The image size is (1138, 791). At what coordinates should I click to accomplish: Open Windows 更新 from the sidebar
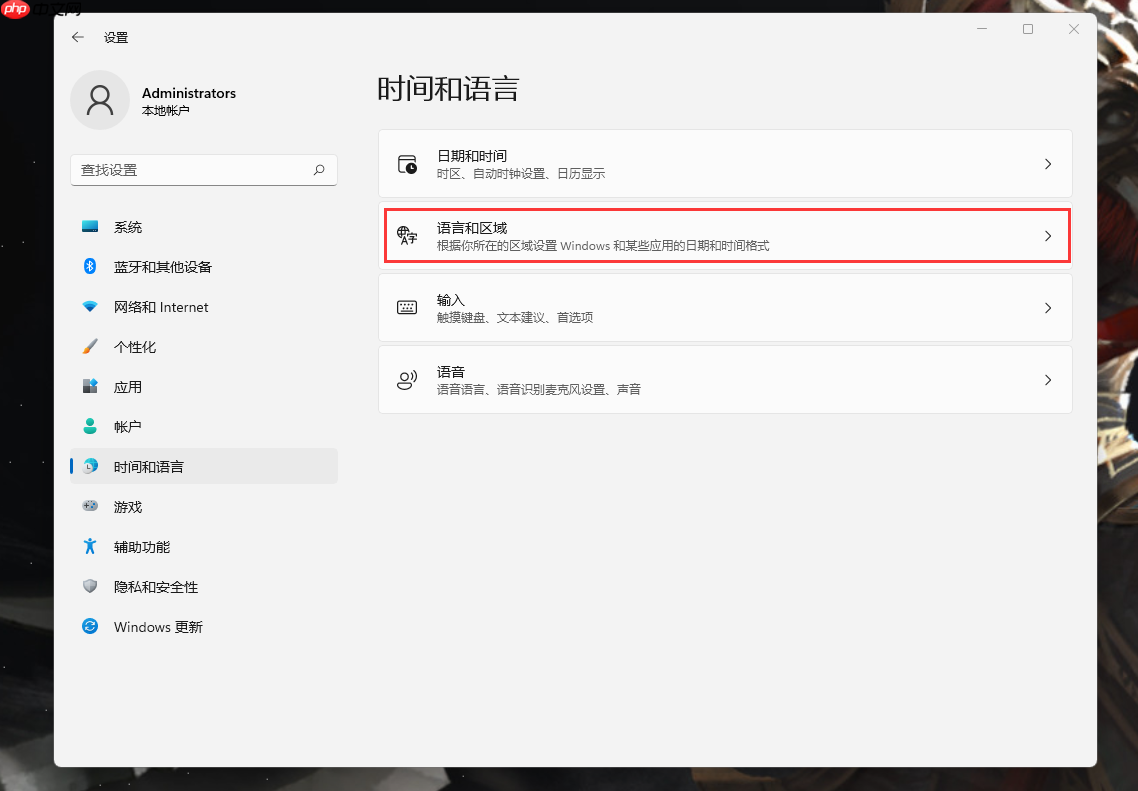(x=155, y=627)
